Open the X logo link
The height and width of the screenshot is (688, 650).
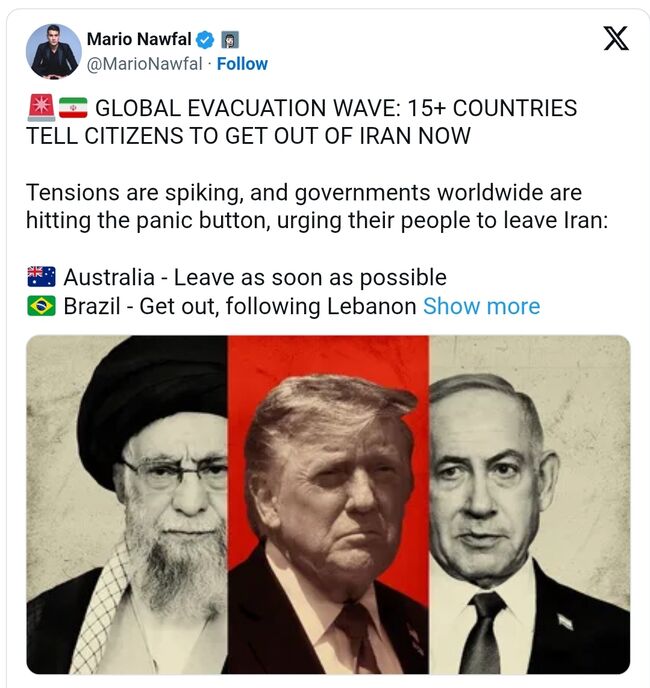click(x=616, y=39)
